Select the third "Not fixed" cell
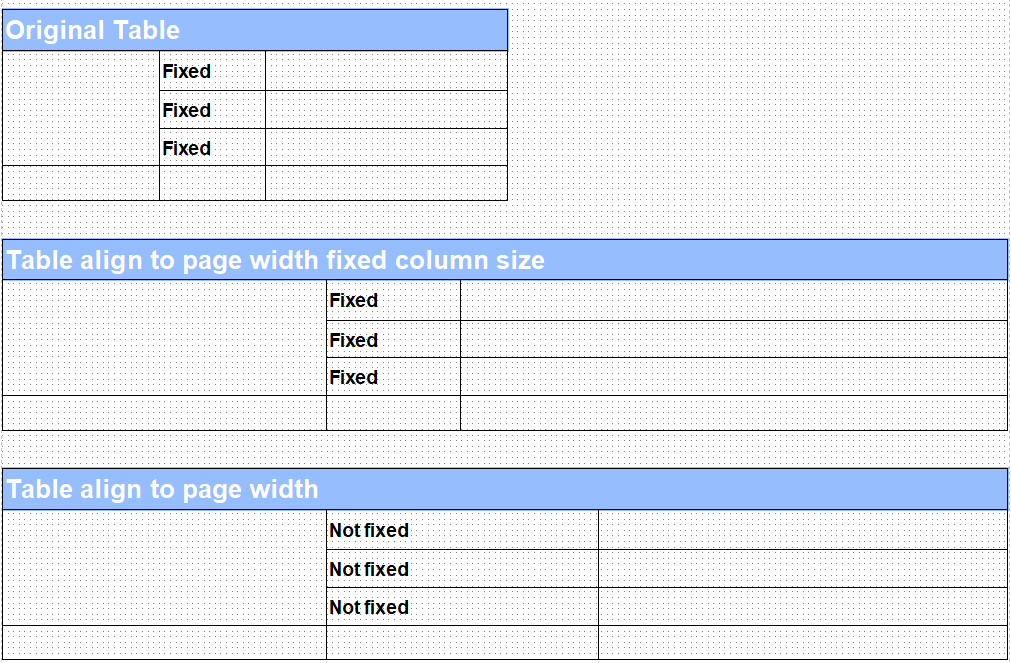Image resolution: width=1011 pixels, height=663 pixels. (x=462, y=607)
